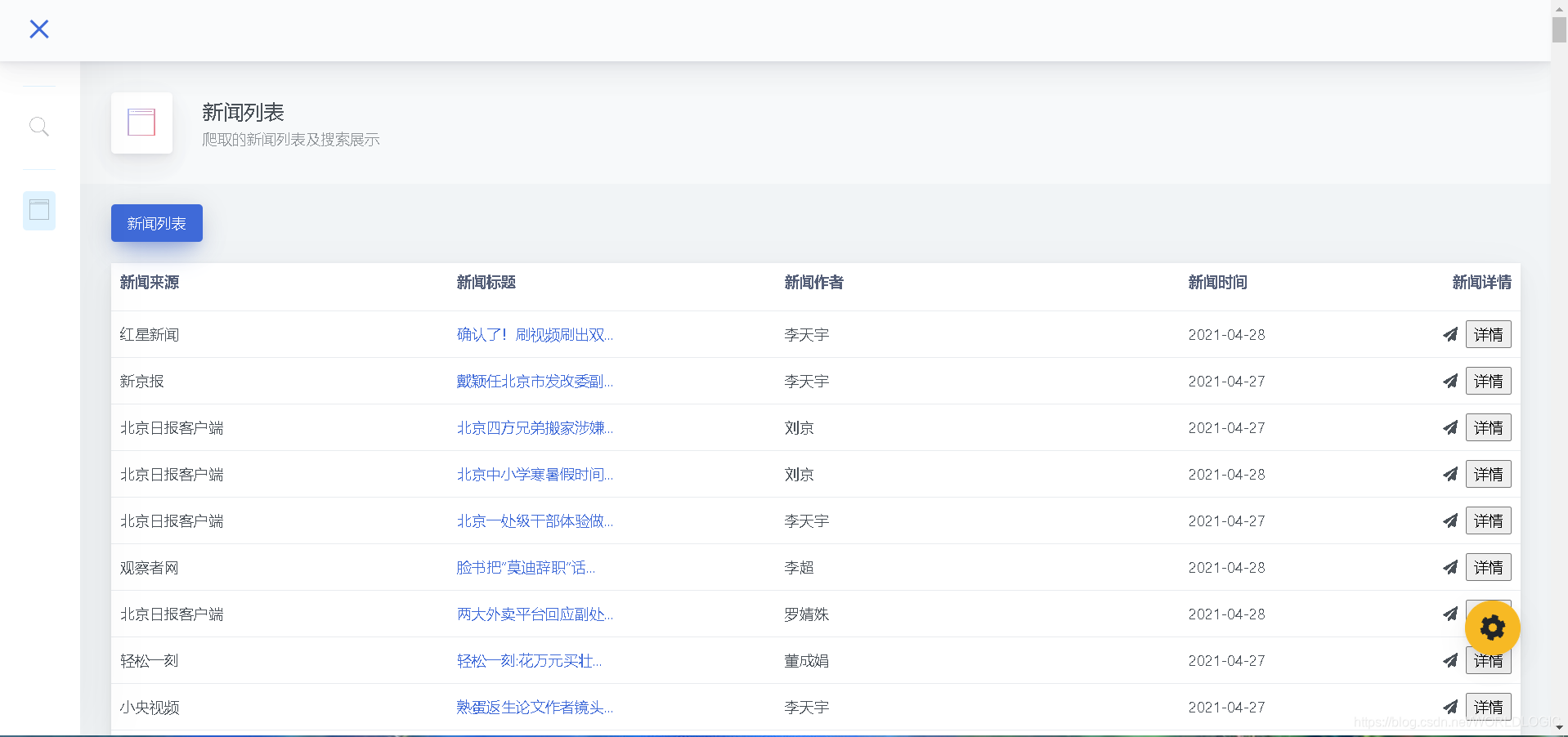Image resolution: width=1568 pixels, height=737 pixels.
Task: Click the blue 新闻列表 button
Action: (156, 222)
